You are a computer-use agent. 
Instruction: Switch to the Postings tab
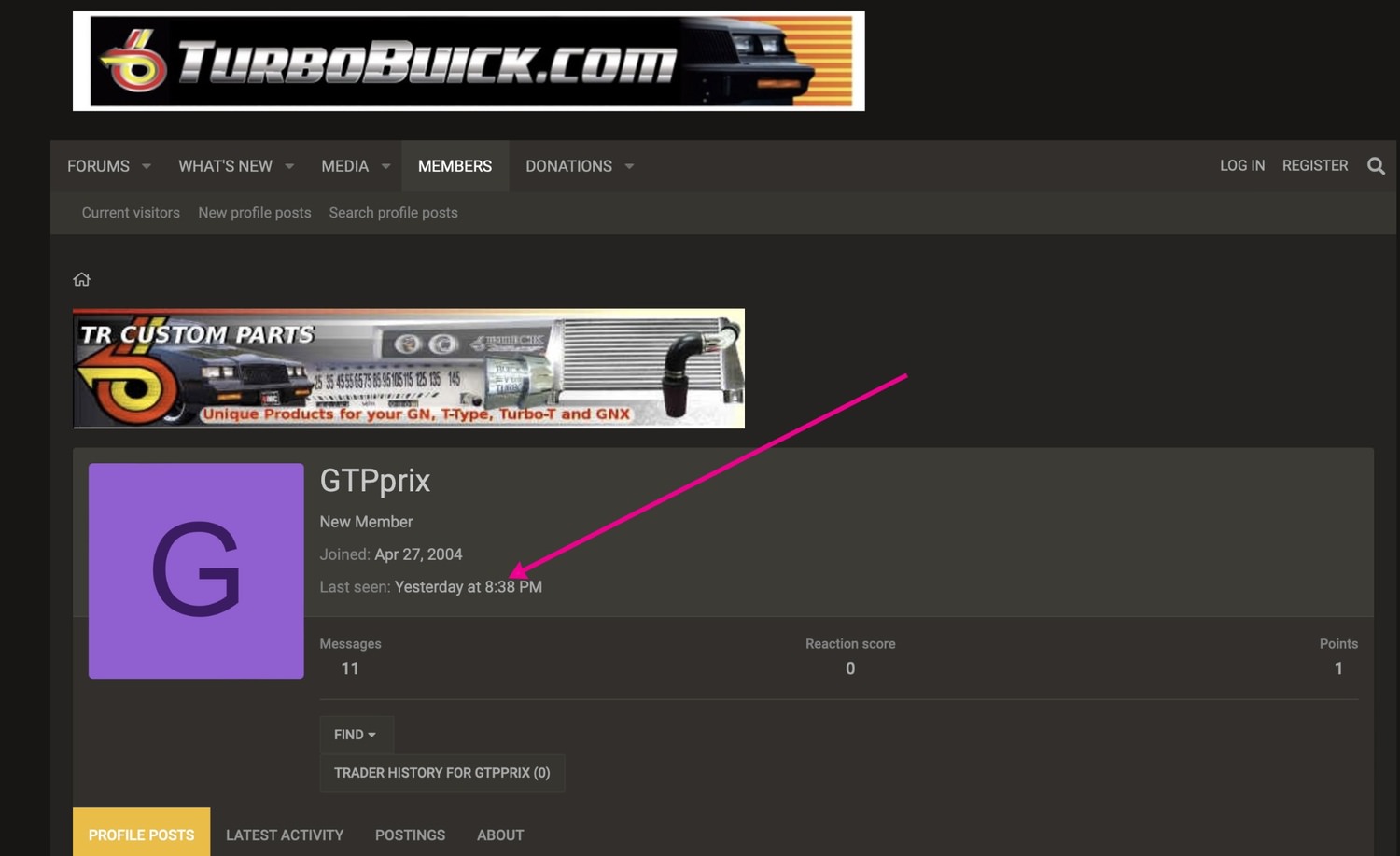[x=410, y=835]
